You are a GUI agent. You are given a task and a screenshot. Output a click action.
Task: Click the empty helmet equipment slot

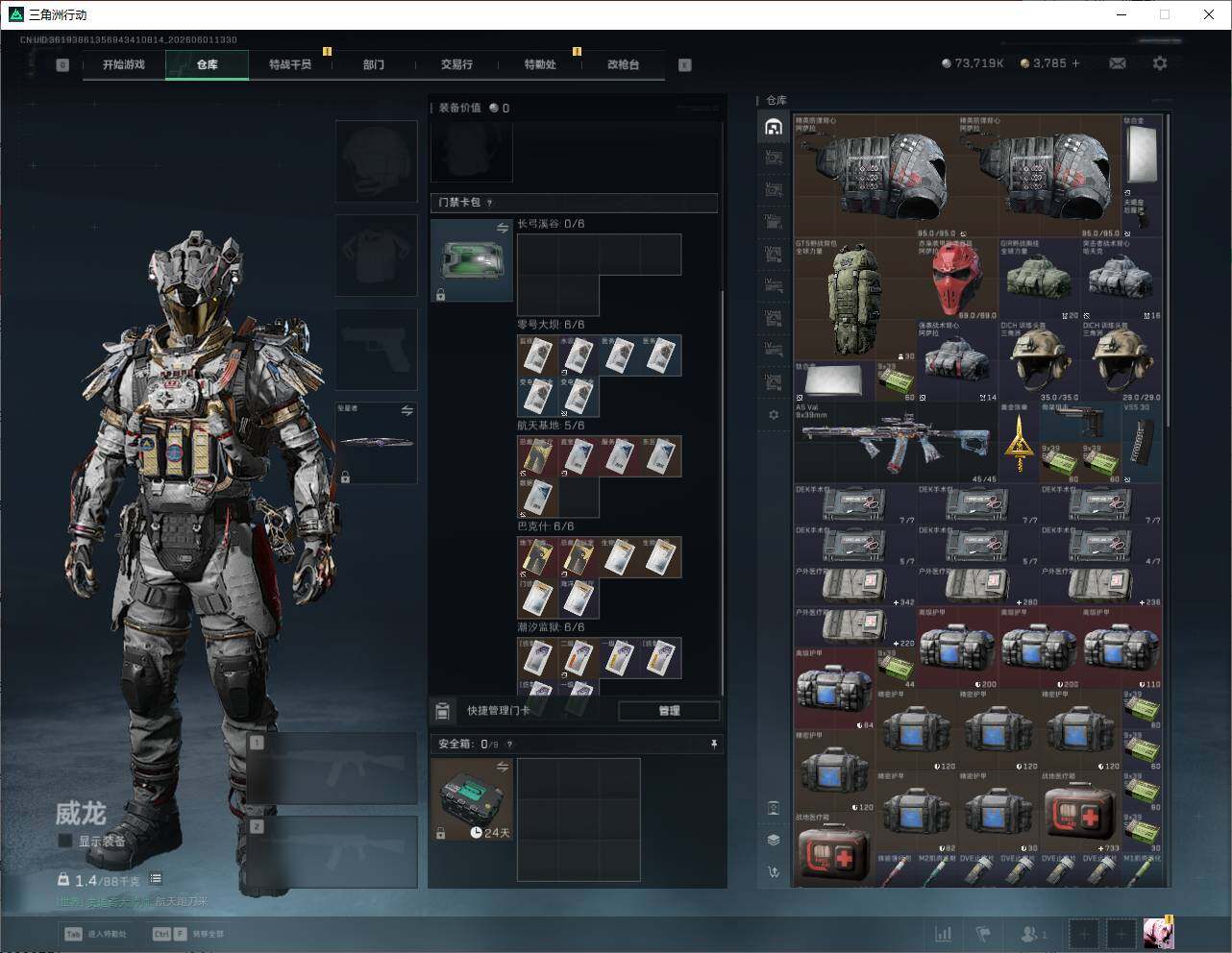(x=377, y=160)
